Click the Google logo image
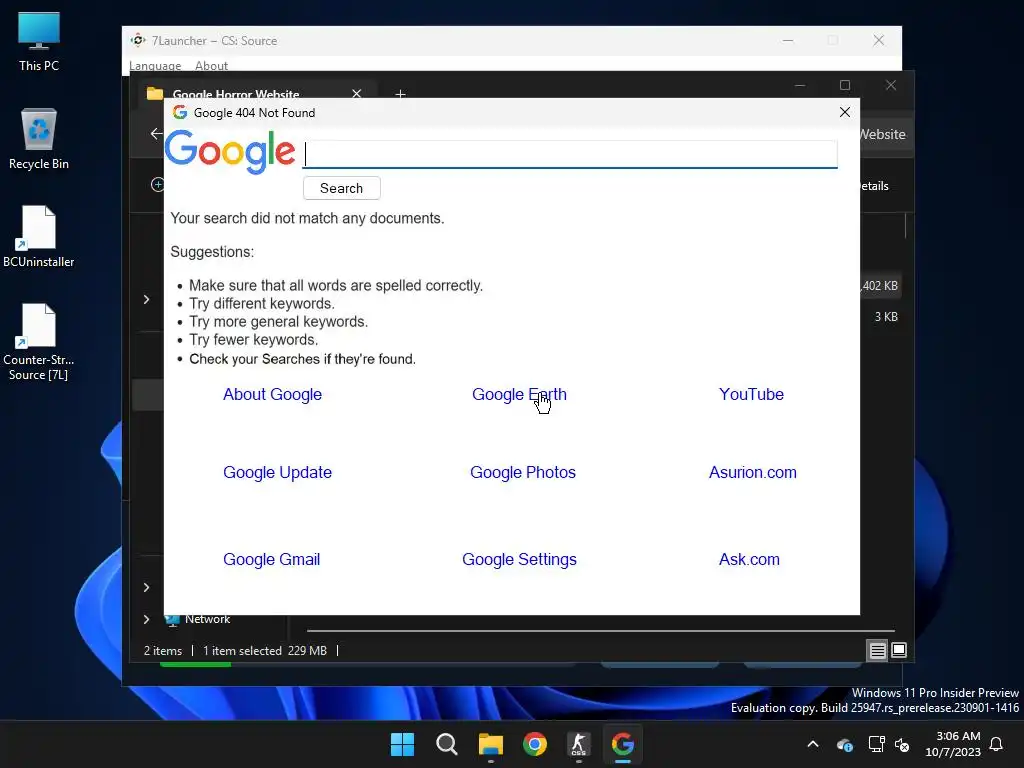The height and width of the screenshot is (768, 1024). [230, 152]
